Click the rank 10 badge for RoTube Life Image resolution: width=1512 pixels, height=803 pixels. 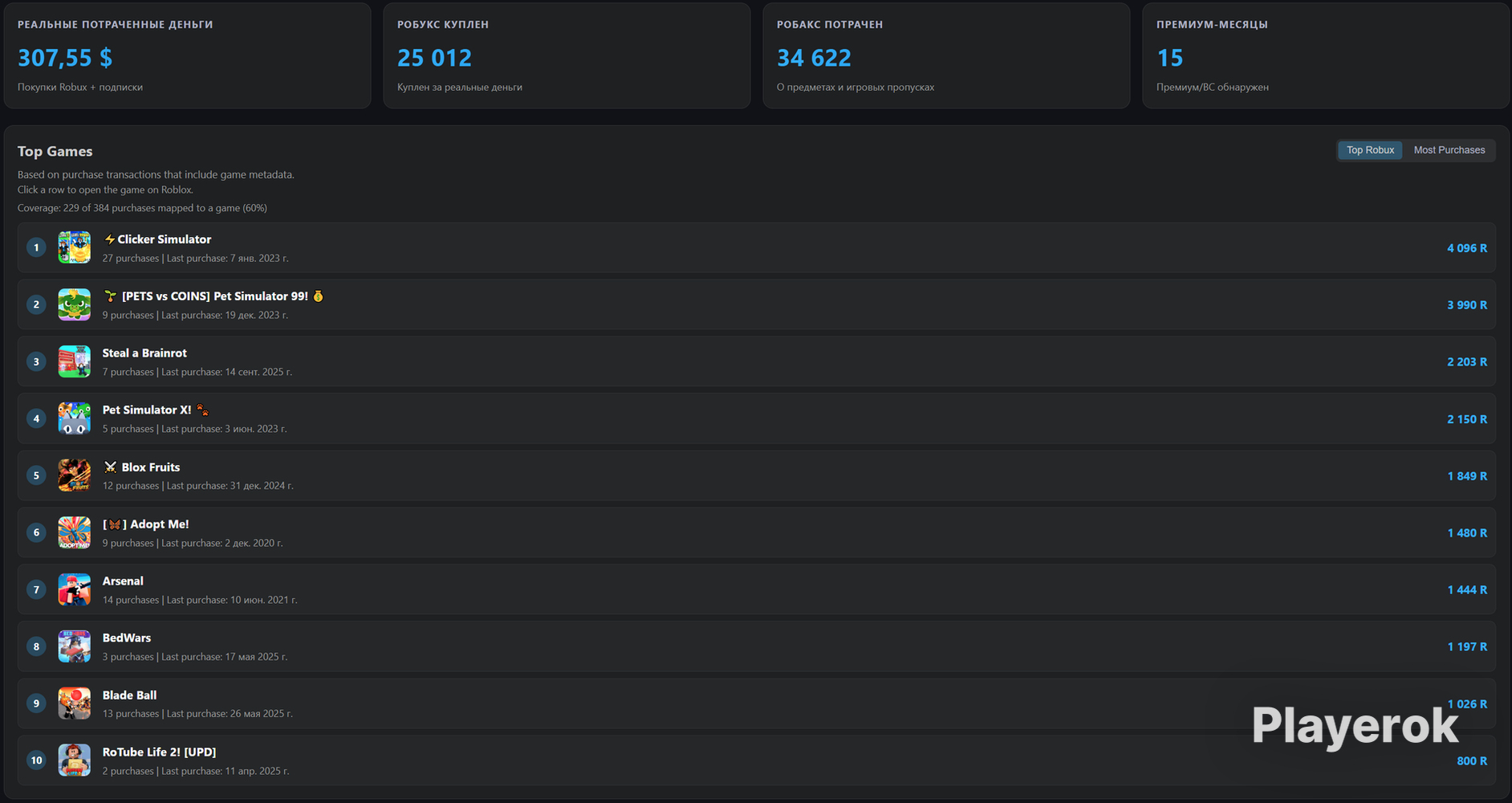pos(36,760)
